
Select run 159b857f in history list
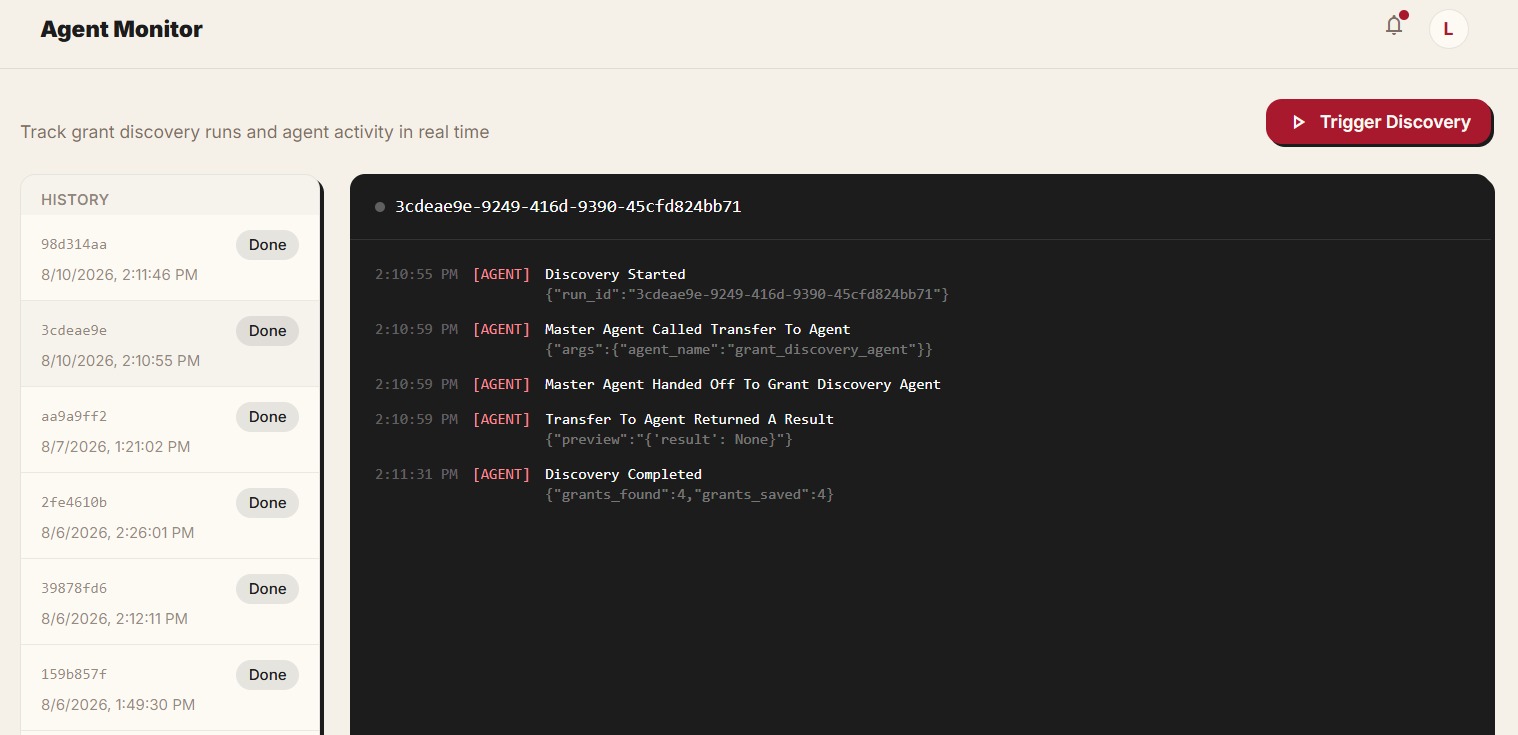pyautogui.click(x=170, y=688)
